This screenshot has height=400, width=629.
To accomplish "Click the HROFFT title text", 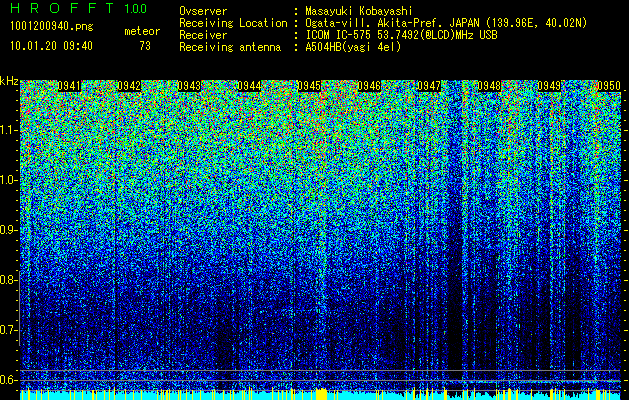I will pyautogui.click(x=62, y=8).
